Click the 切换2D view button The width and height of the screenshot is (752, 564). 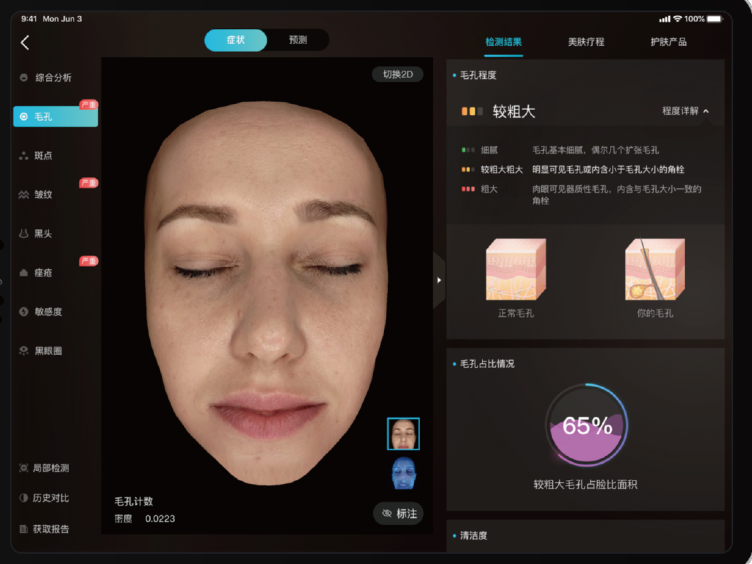[397, 75]
